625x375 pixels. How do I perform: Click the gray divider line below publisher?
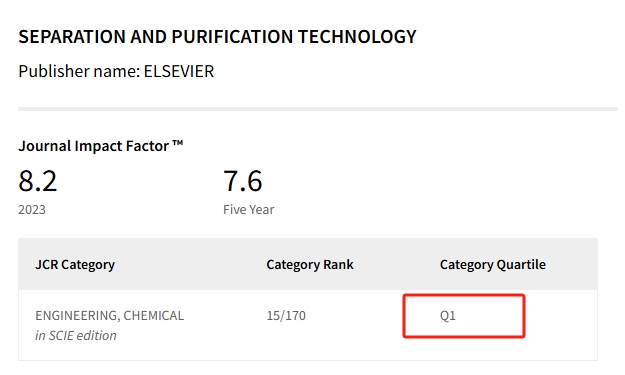click(x=318, y=109)
